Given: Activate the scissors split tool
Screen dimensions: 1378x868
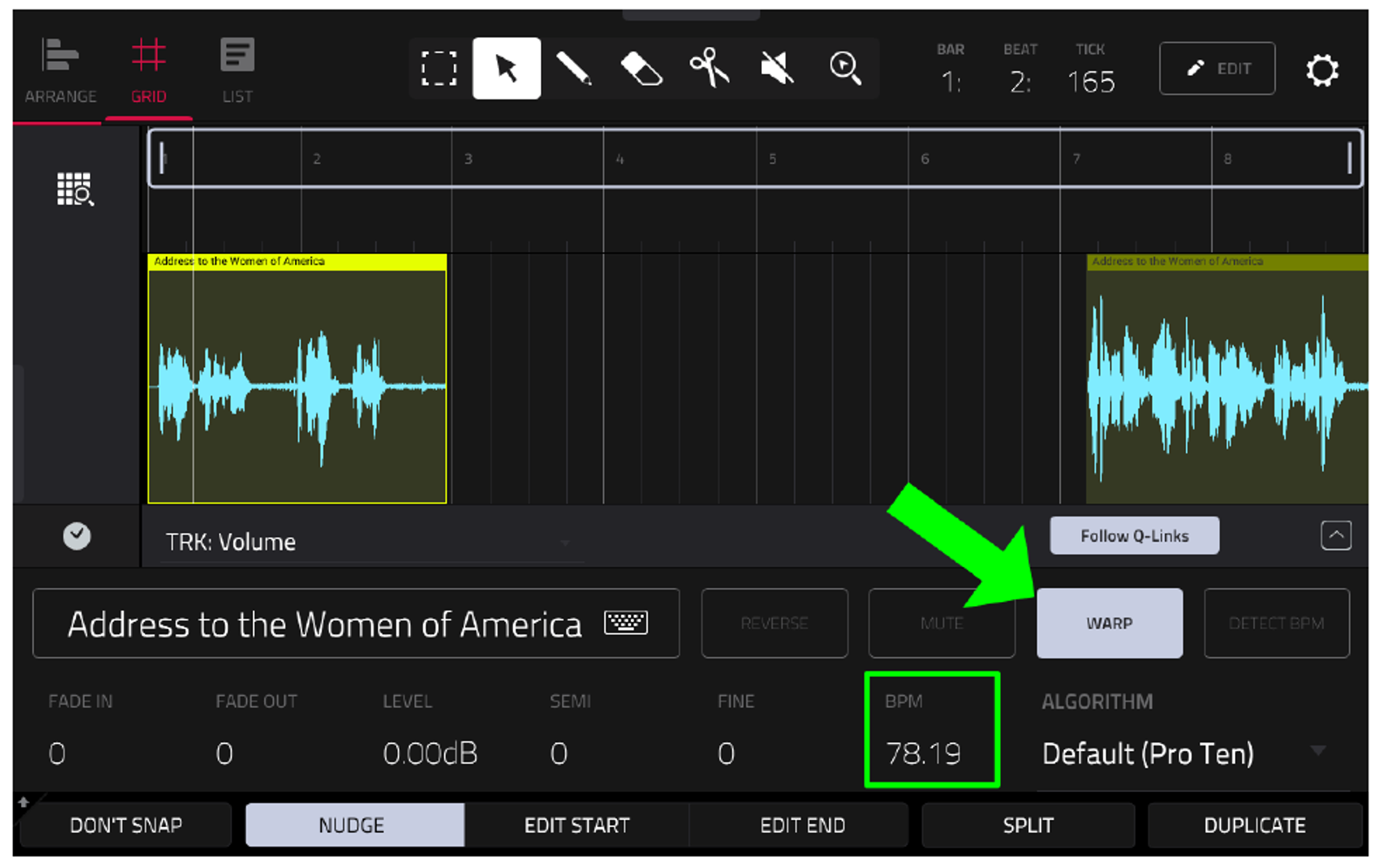Looking at the screenshot, I should 709,68.
